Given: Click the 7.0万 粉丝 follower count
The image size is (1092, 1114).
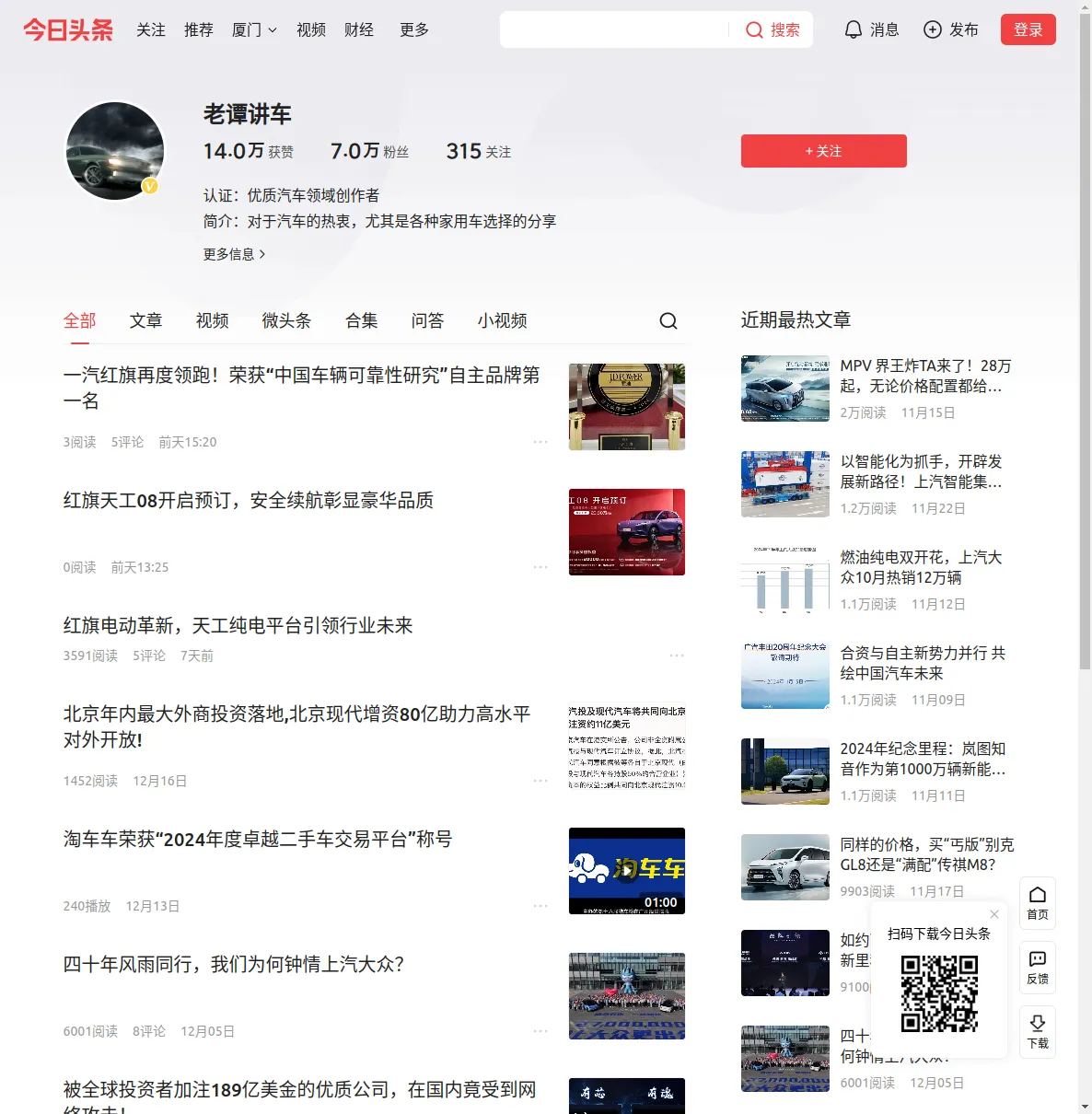Looking at the screenshot, I should [370, 151].
